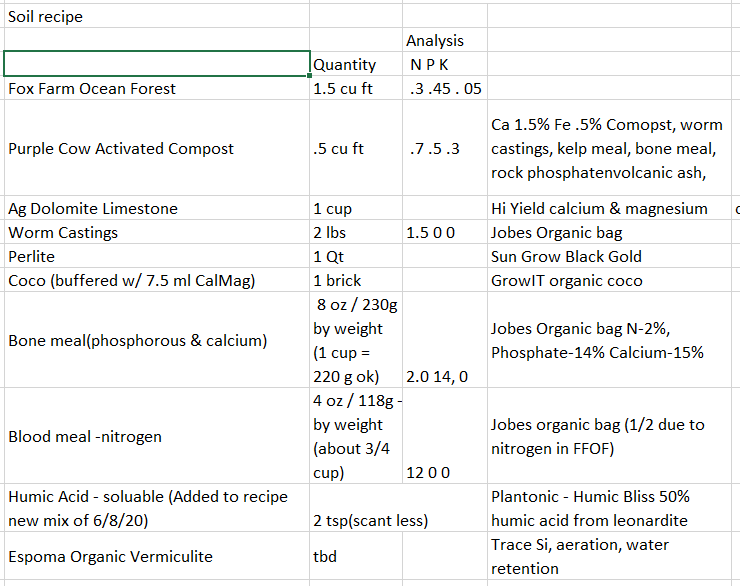
Task: Select the '.7 .5 .3' NPK cell
Action: point(445,148)
